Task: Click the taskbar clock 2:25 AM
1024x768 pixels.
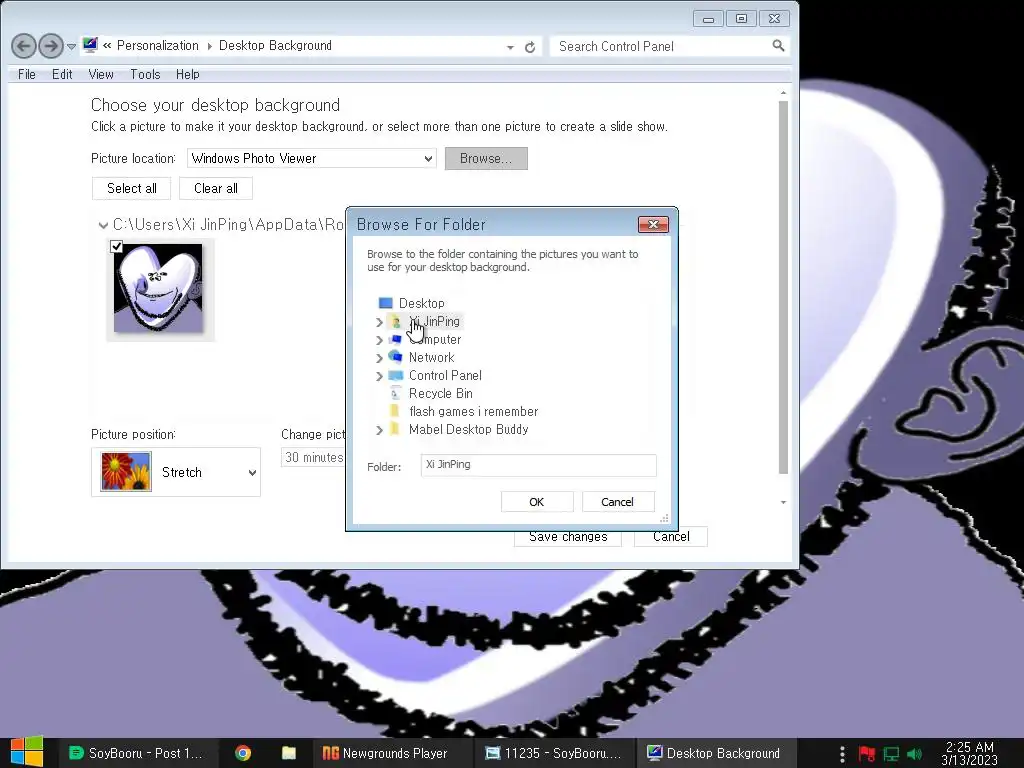Action: click(970, 753)
